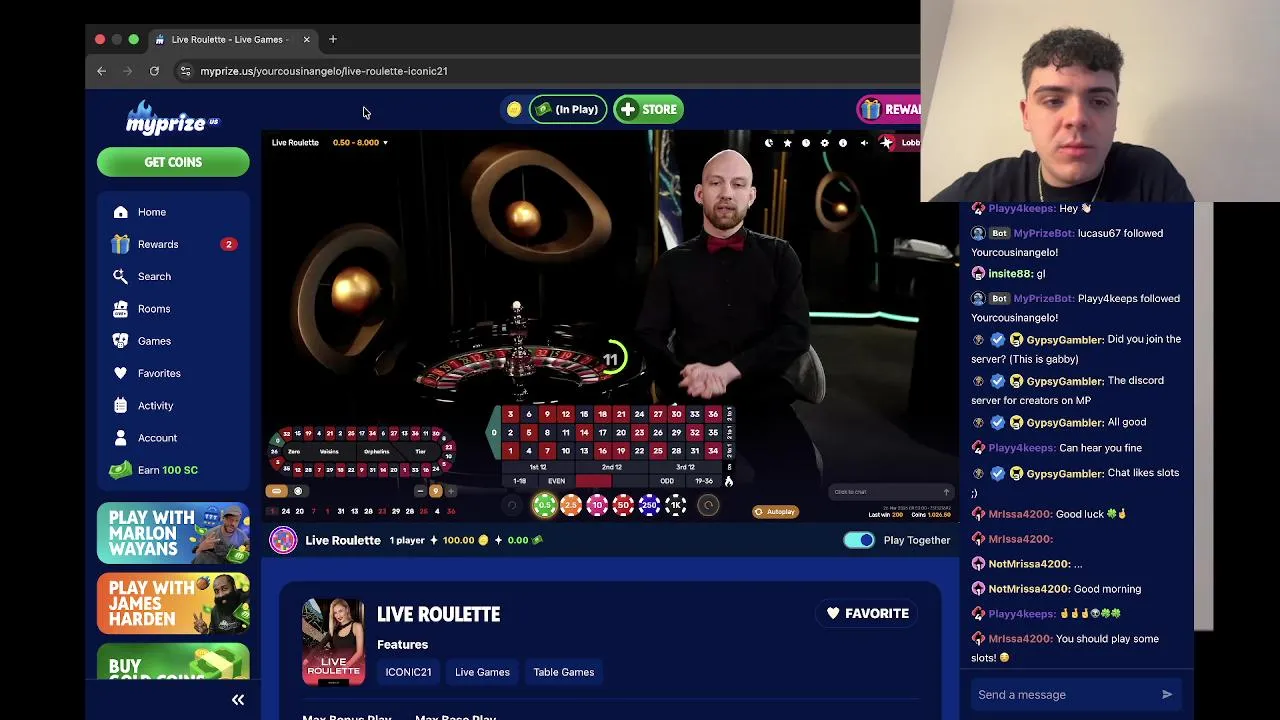This screenshot has width=1280, height=720.
Task: Click the send message arrow icon
Action: [1166, 695]
